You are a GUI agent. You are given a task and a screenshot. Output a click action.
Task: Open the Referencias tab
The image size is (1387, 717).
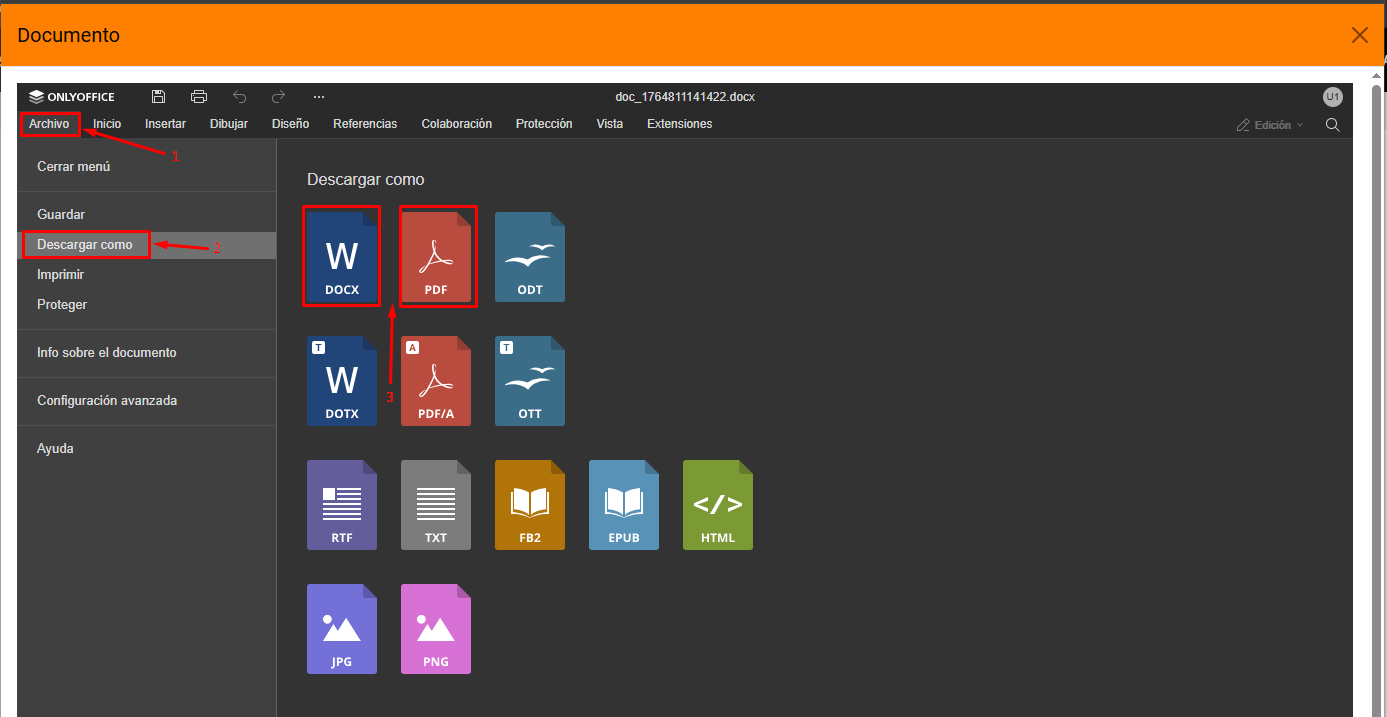pyautogui.click(x=365, y=124)
